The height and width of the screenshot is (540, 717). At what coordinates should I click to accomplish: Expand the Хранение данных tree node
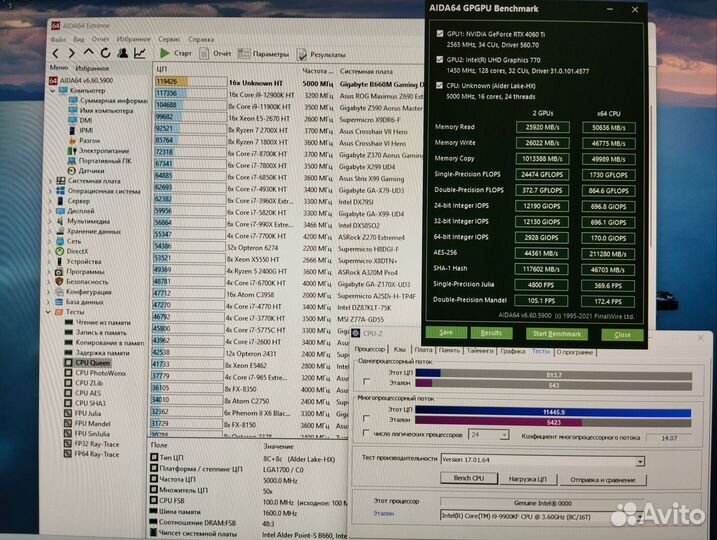coord(50,231)
